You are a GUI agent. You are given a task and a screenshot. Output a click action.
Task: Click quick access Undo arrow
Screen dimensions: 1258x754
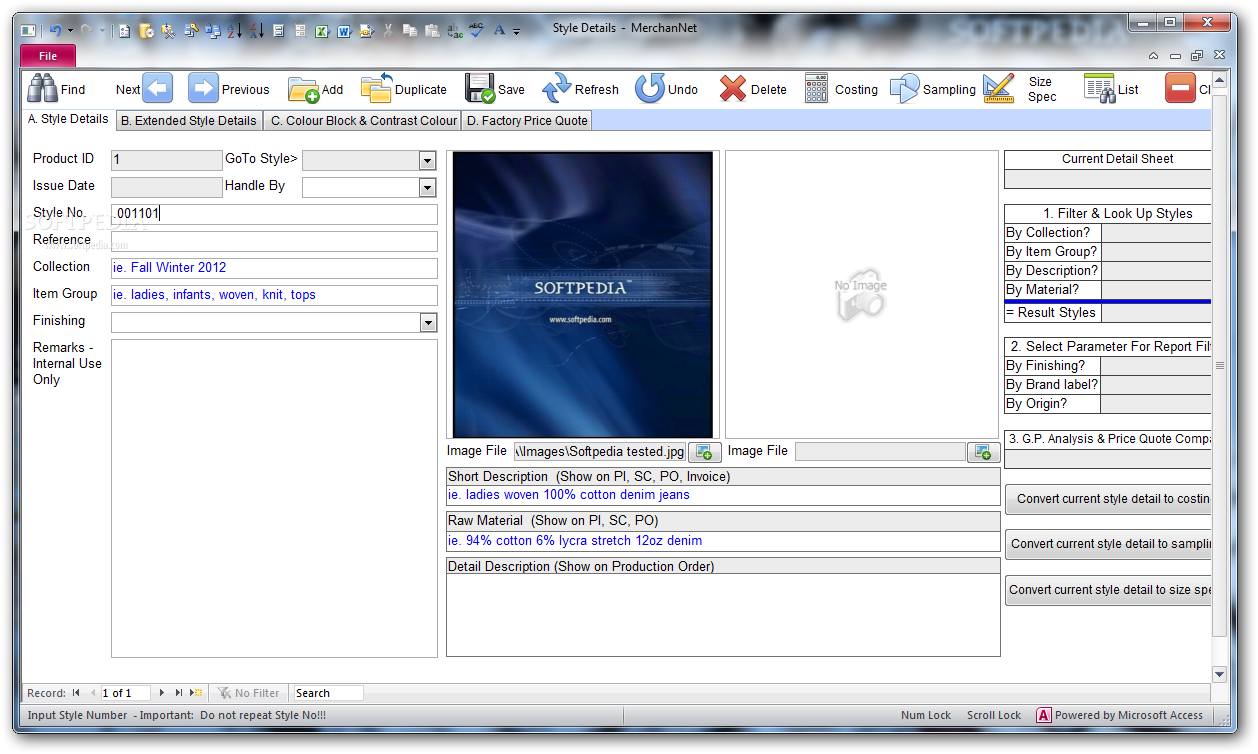(55, 31)
